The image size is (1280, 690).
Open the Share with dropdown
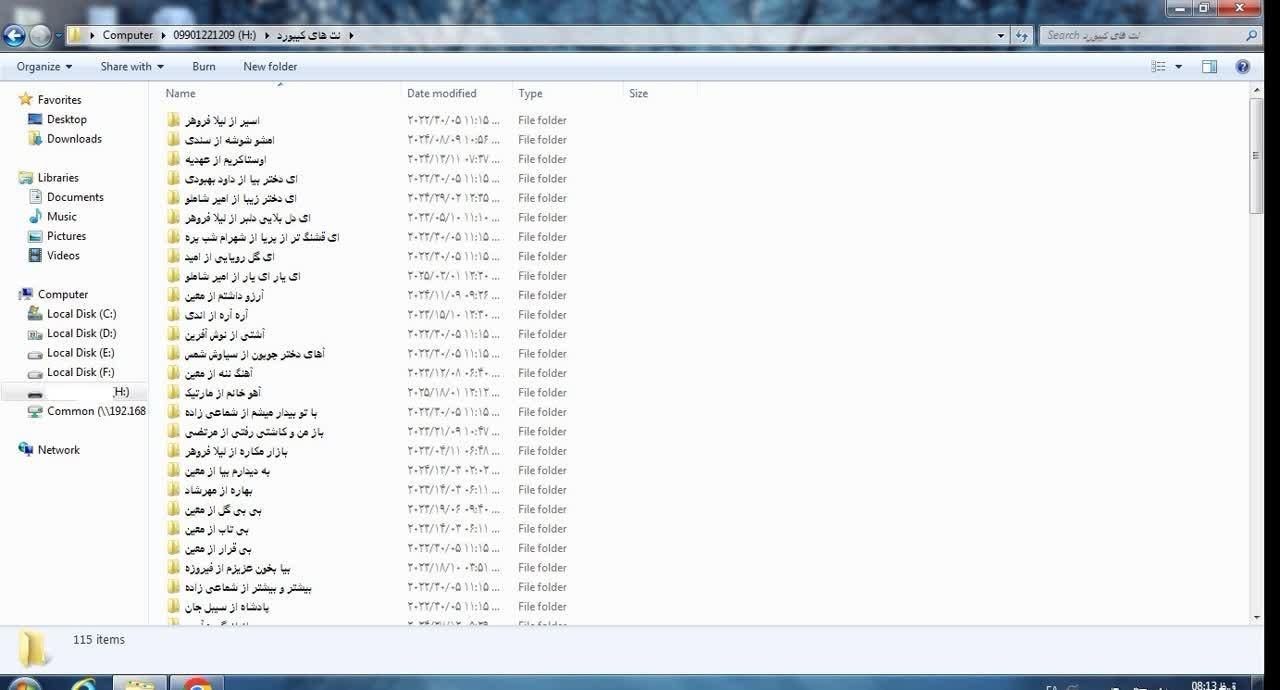pos(133,67)
